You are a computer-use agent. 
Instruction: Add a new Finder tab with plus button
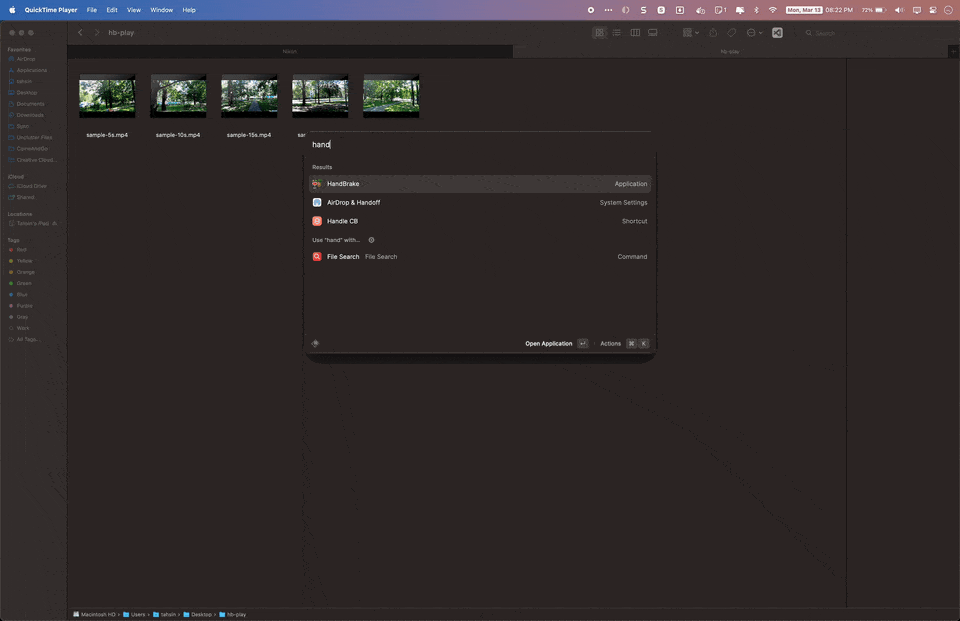point(953,51)
